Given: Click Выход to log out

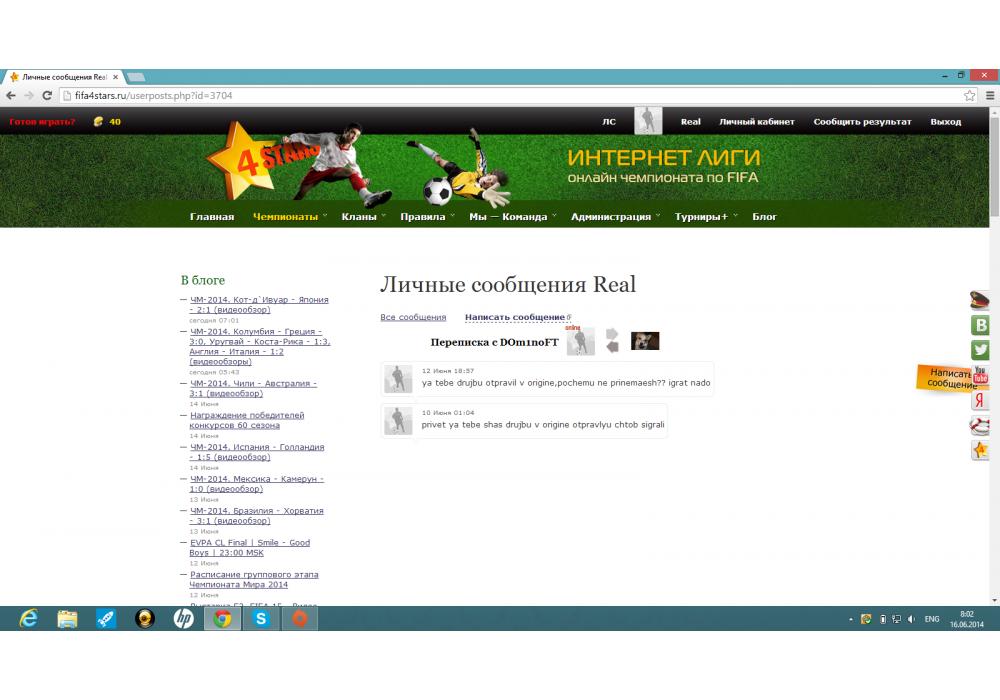Looking at the screenshot, I should click(x=945, y=122).
